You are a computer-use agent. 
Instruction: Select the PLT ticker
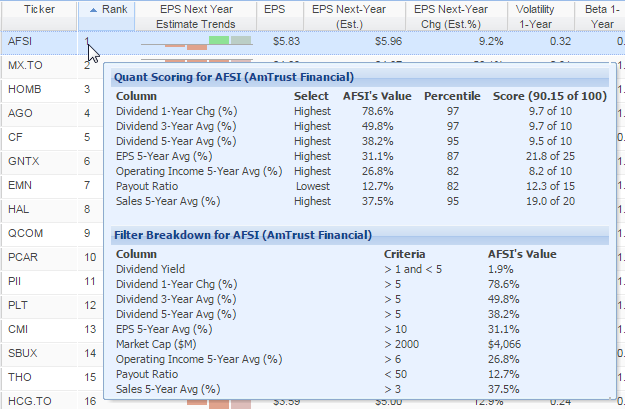point(18,305)
